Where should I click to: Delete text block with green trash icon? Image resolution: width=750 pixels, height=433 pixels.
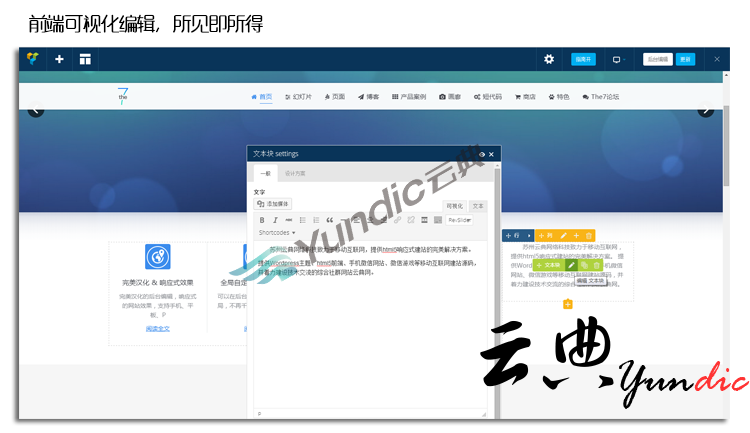596,265
